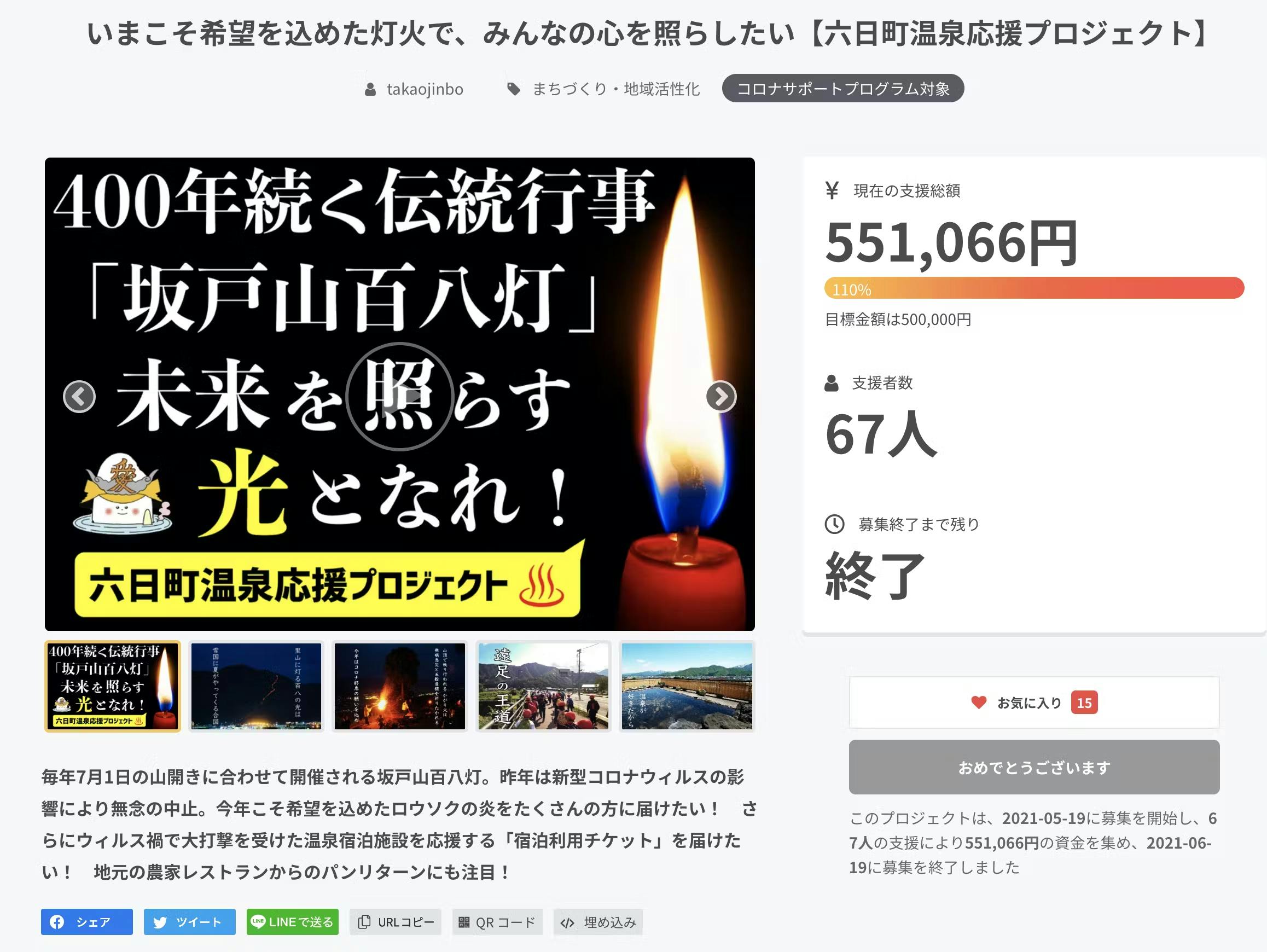Click the heart icon for お気に入り
The width and height of the screenshot is (1267, 952).
tap(979, 703)
